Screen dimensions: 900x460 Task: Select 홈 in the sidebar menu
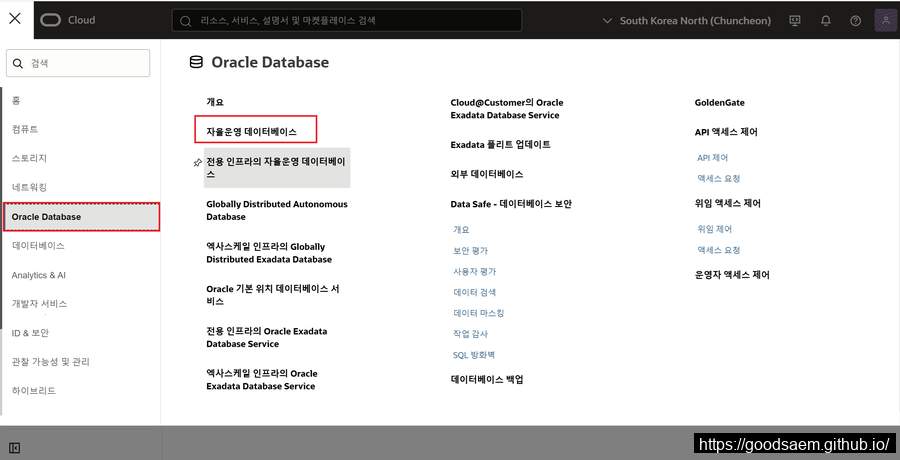tap(16, 100)
